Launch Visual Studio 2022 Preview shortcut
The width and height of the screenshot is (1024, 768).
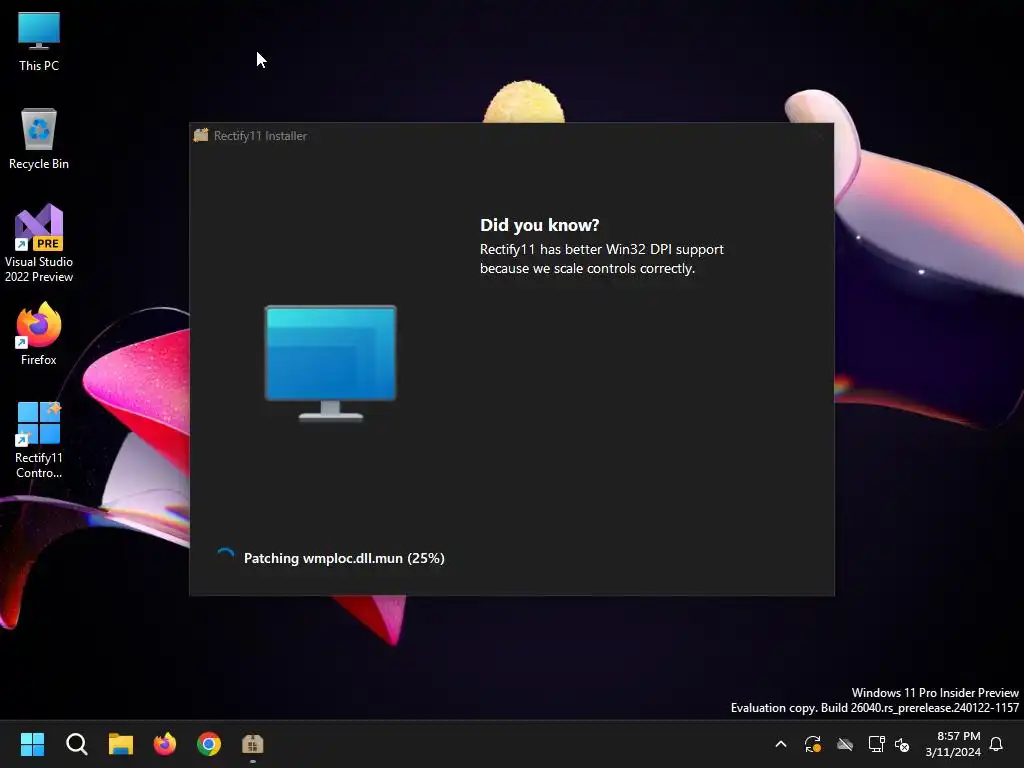[39, 244]
